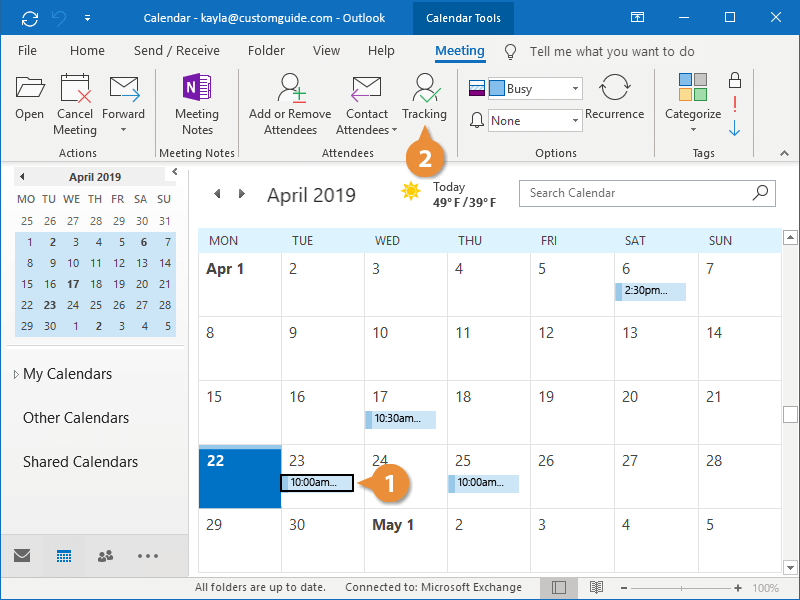The width and height of the screenshot is (800, 600).
Task: Toggle Low Importance down arrow
Action: [735, 128]
